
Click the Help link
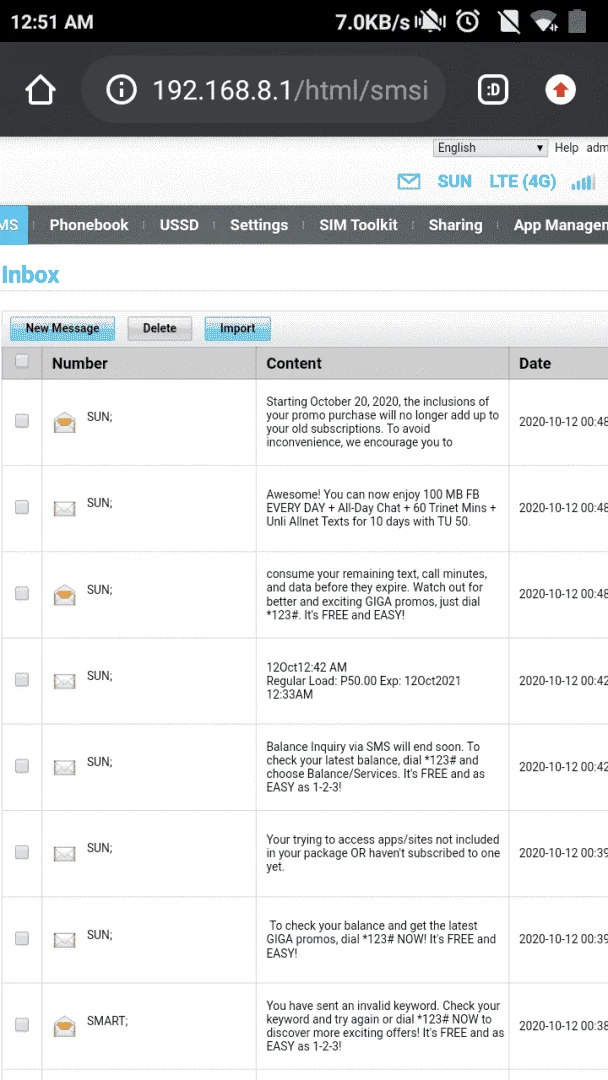tap(567, 148)
